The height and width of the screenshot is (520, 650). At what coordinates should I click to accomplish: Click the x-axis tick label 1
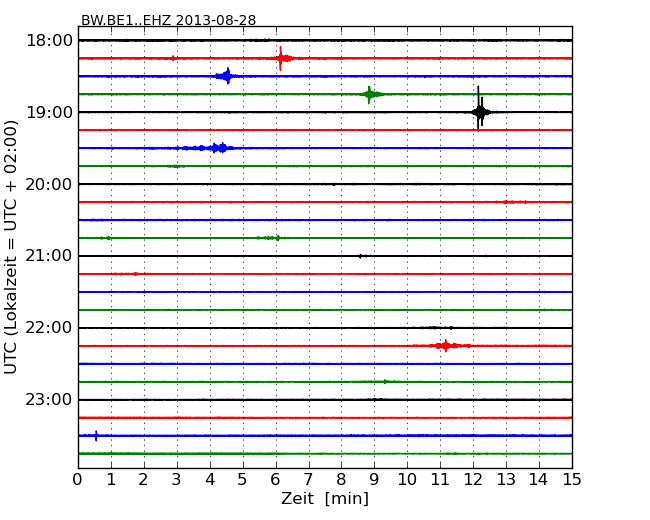111,480
